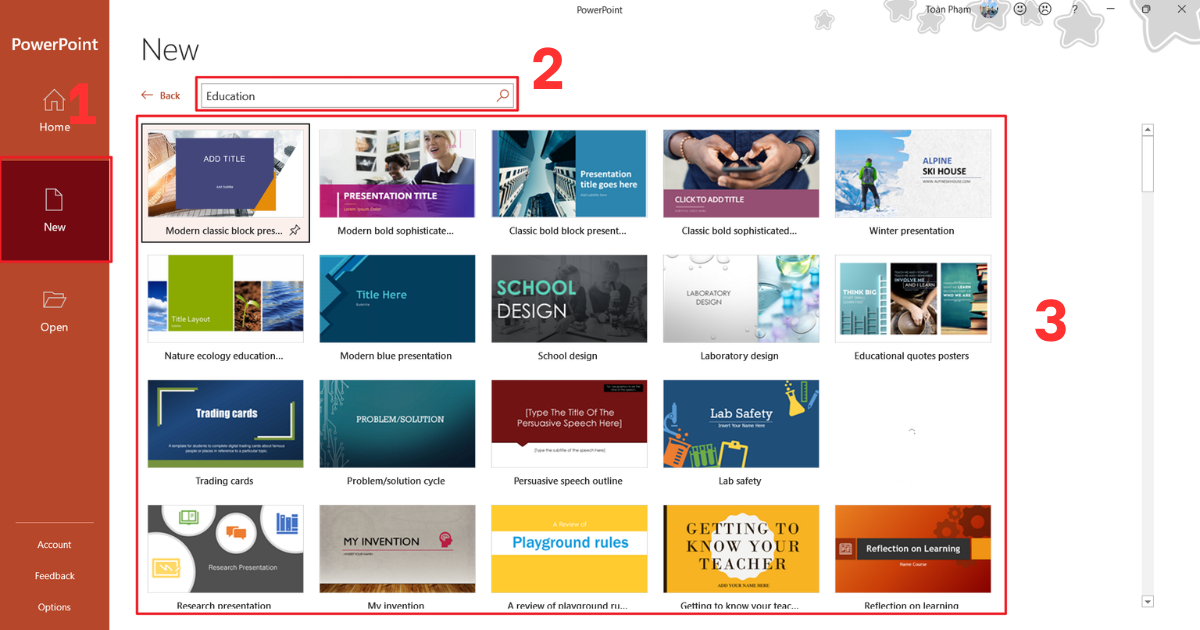Open the Open files sidebar item

coord(54,311)
